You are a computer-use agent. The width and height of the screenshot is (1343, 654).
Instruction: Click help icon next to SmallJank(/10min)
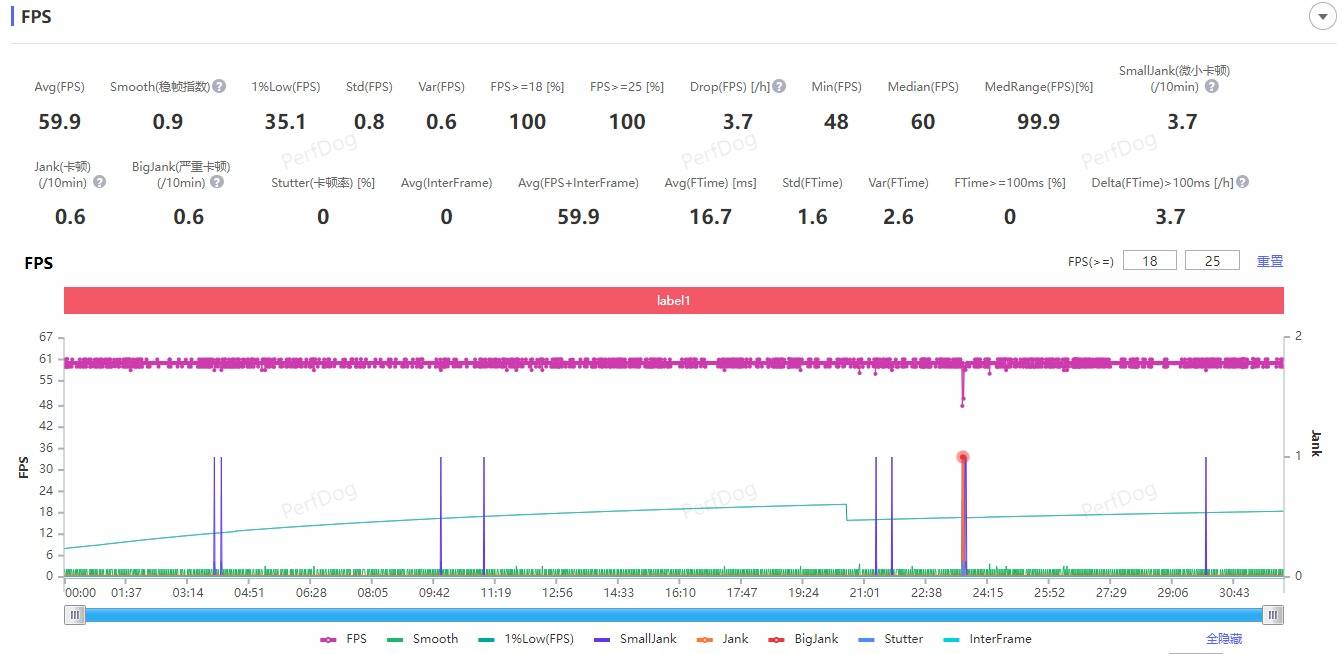pos(1211,87)
